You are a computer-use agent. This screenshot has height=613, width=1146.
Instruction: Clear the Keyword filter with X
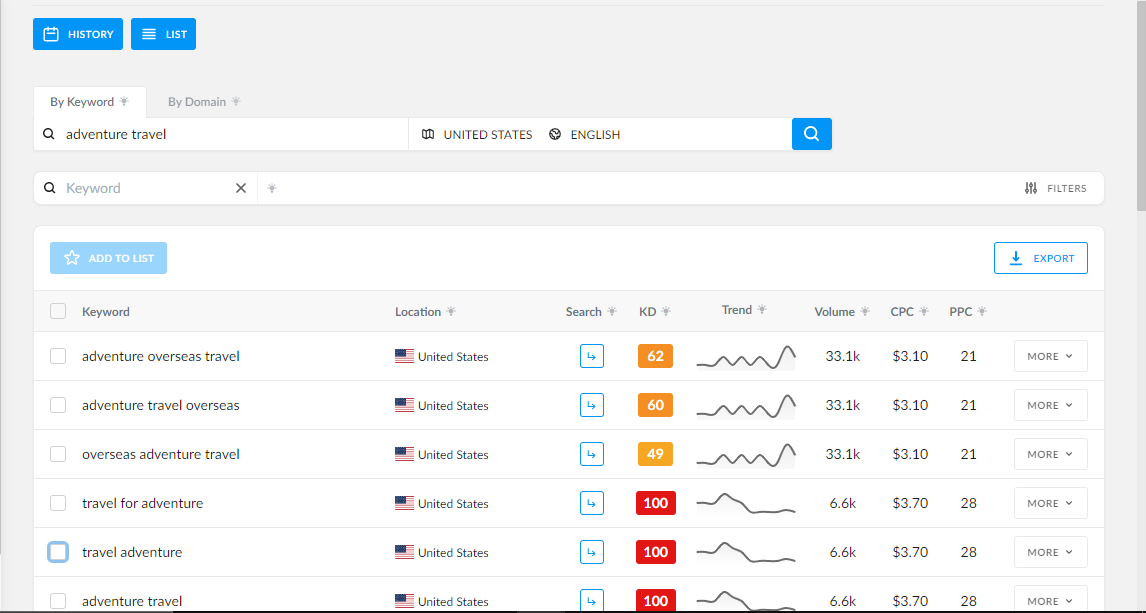tap(240, 188)
